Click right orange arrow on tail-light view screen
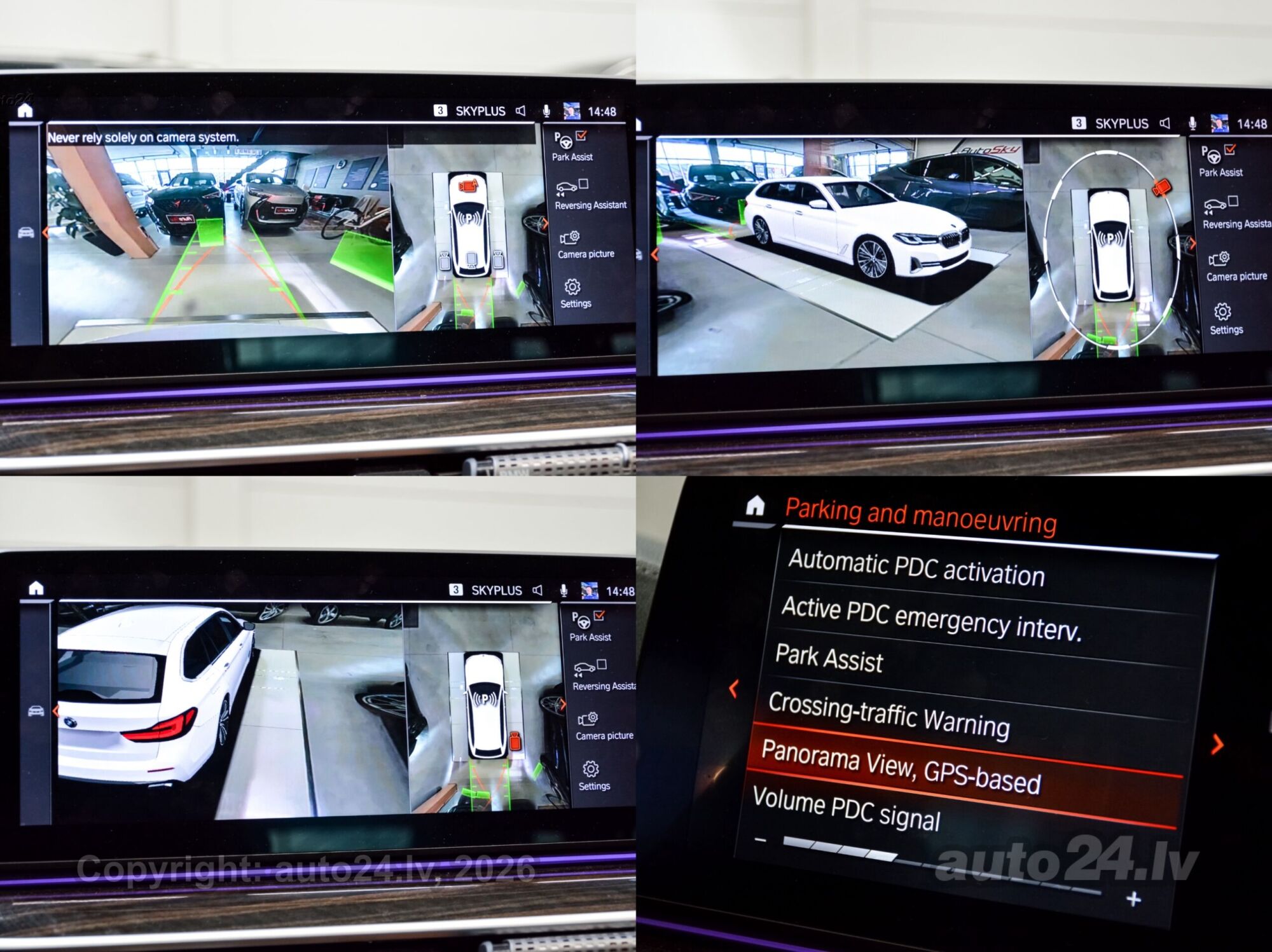1272x952 pixels. [x=562, y=705]
